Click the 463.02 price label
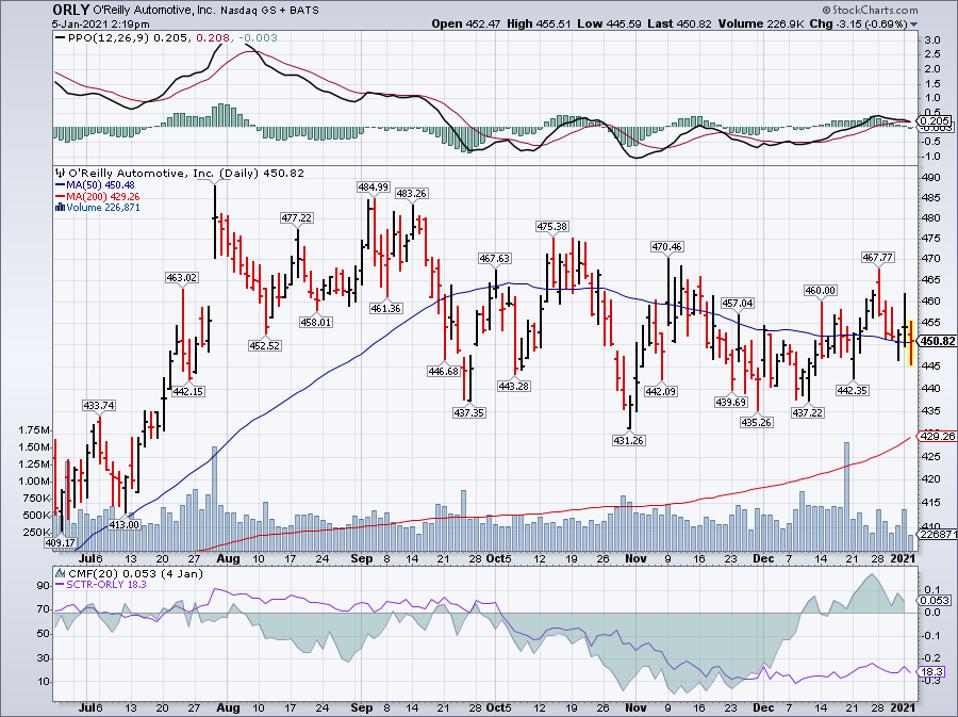 182,277
